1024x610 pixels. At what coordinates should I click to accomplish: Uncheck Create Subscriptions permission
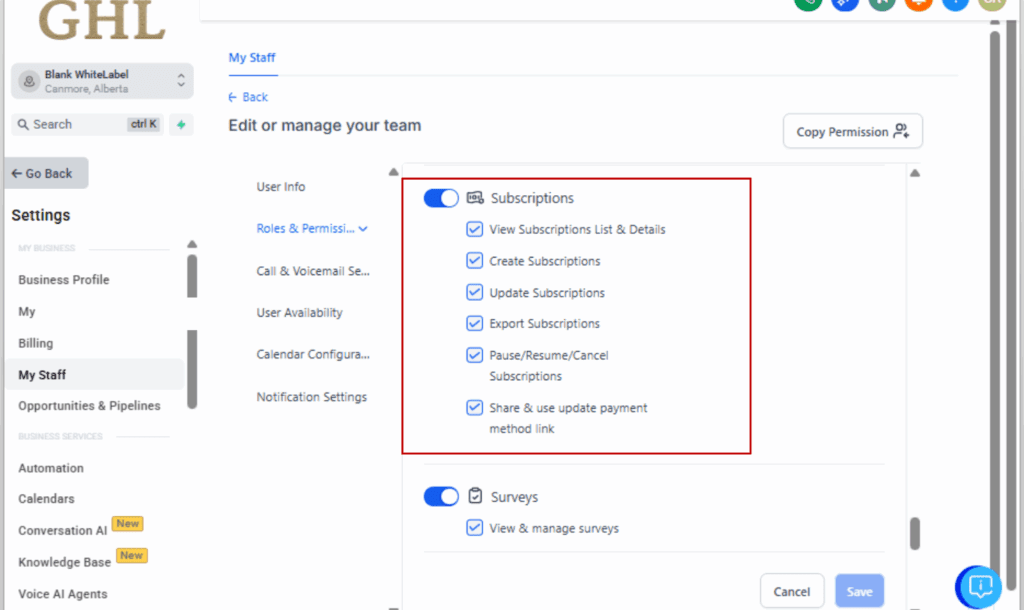[x=475, y=261]
